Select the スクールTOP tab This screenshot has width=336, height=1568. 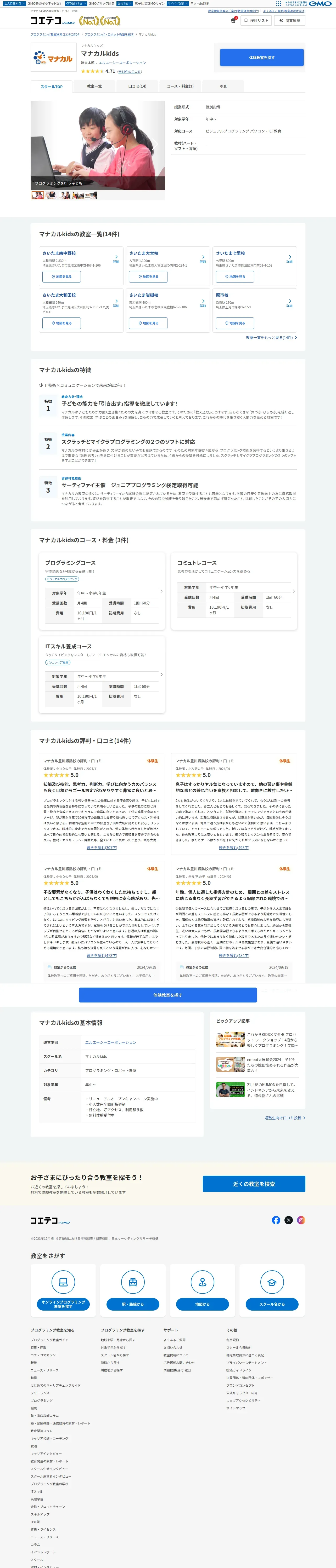(51, 87)
